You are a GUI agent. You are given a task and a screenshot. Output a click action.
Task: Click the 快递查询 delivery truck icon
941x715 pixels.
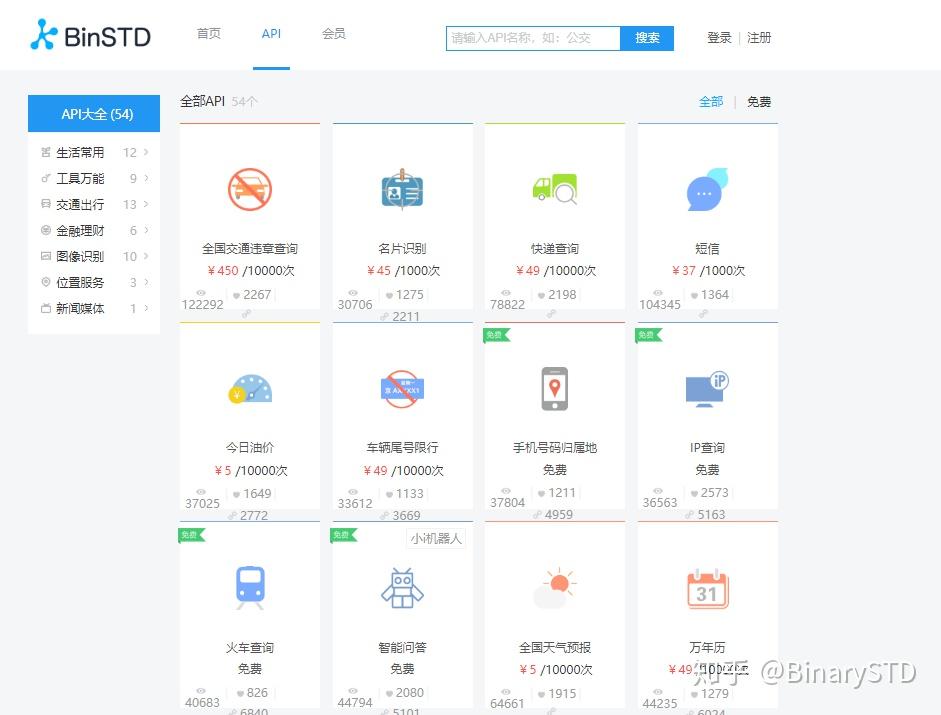(x=554, y=188)
